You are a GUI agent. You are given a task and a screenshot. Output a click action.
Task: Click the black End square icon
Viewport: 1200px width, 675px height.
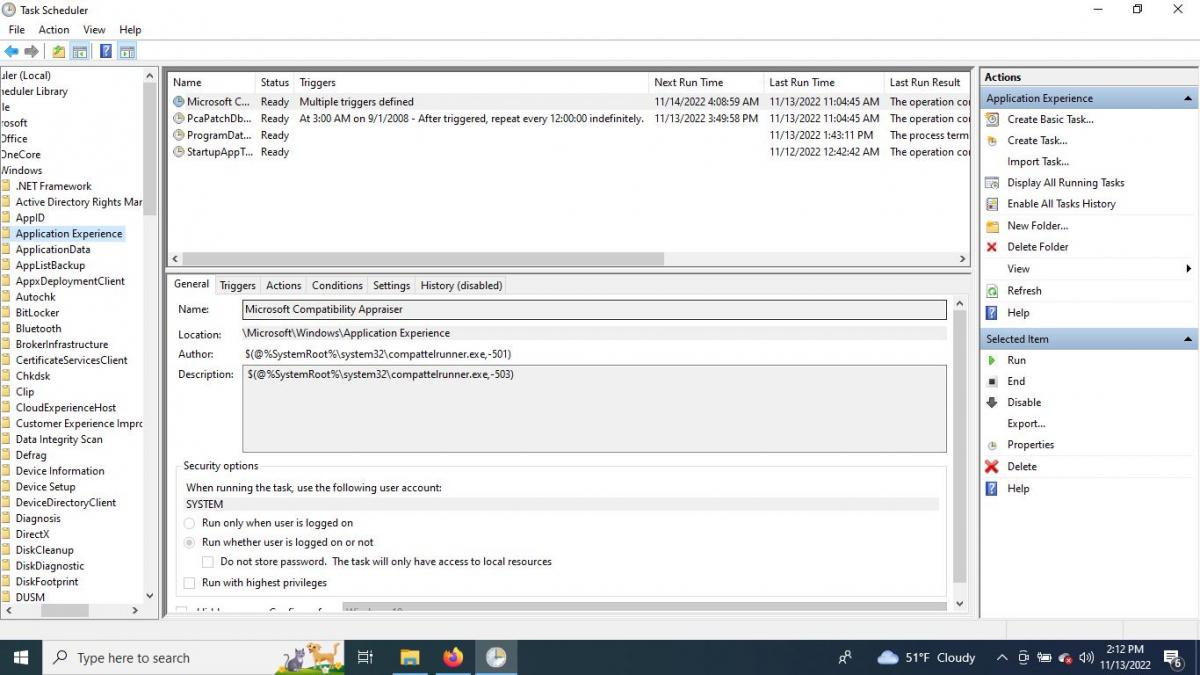pos(992,381)
